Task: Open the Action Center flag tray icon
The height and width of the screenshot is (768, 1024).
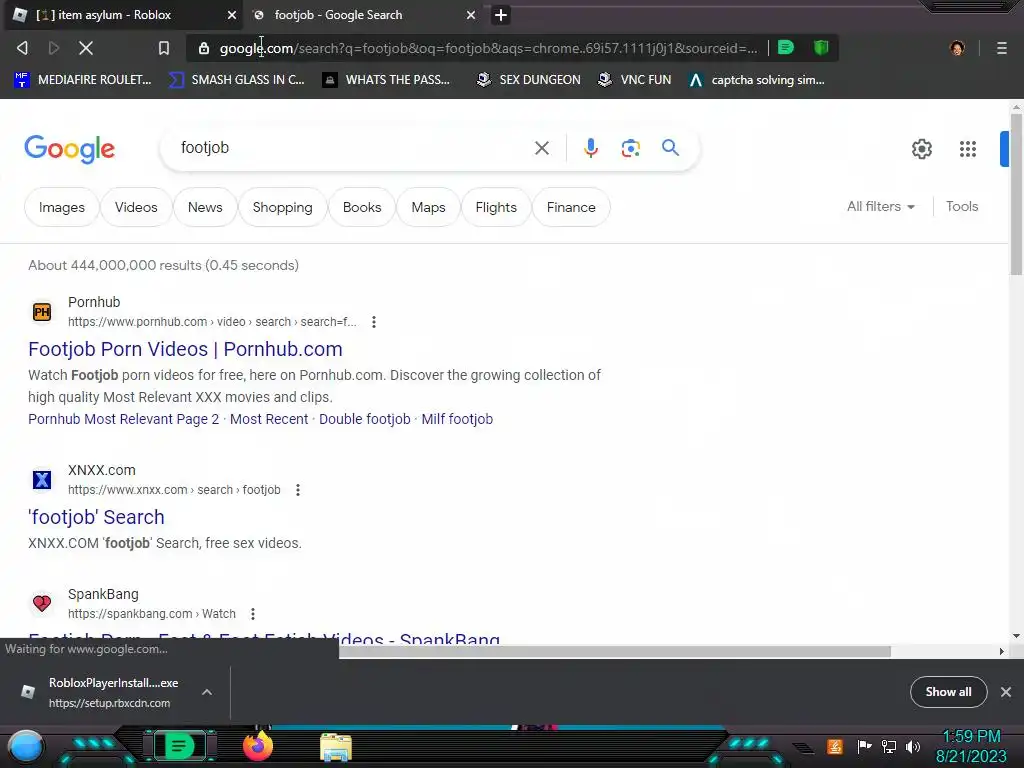Action: [x=864, y=746]
